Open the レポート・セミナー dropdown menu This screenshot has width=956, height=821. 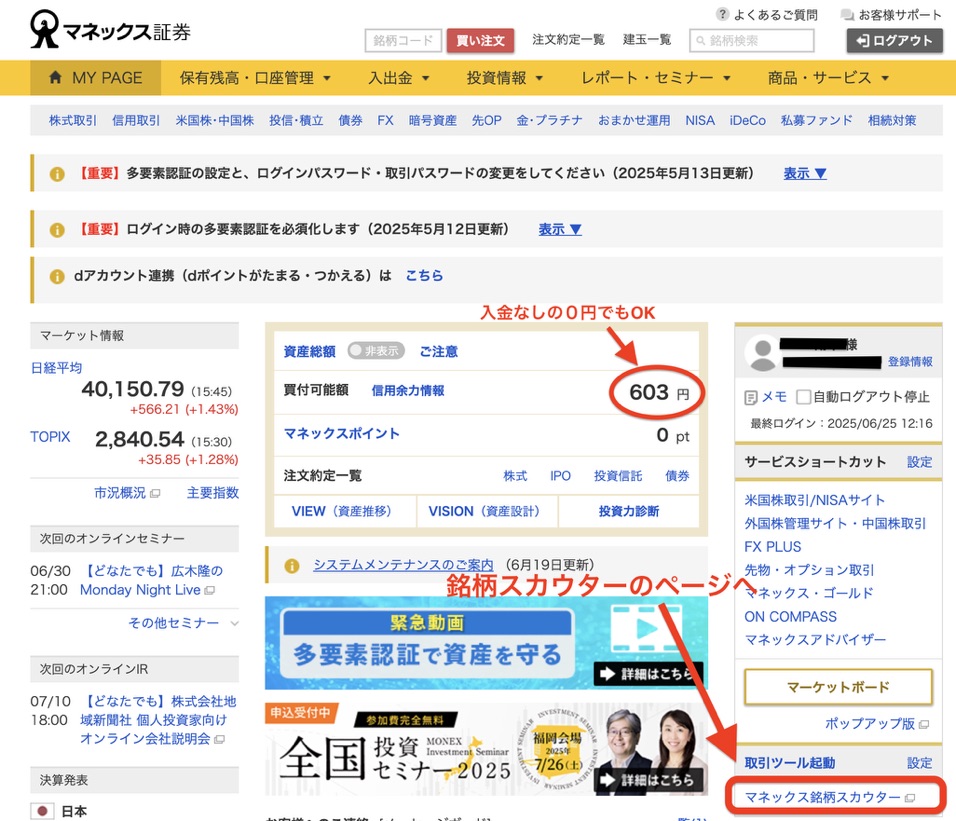(656, 78)
